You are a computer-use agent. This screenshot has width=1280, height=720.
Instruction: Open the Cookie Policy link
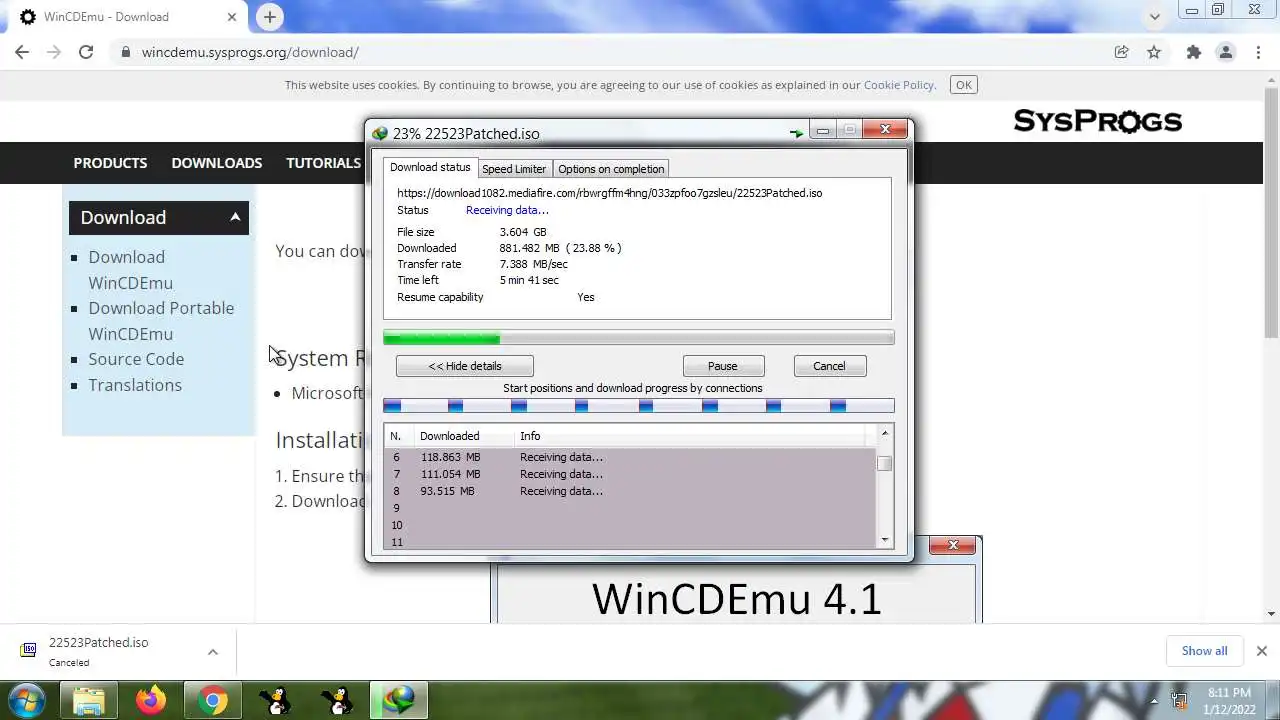(898, 85)
